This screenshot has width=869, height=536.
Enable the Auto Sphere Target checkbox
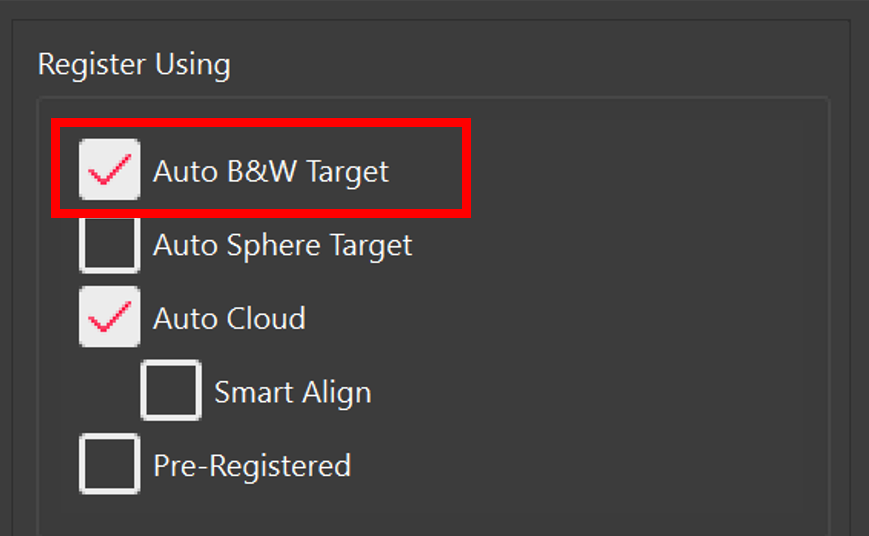pos(109,244)
